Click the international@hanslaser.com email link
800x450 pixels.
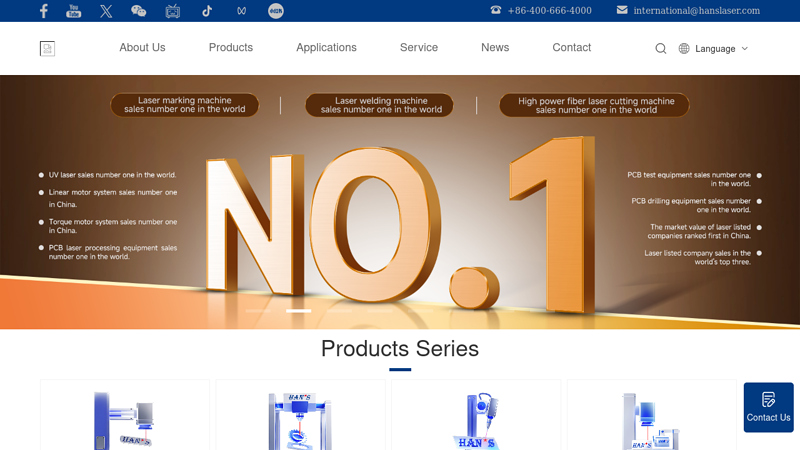pos(696,10)
